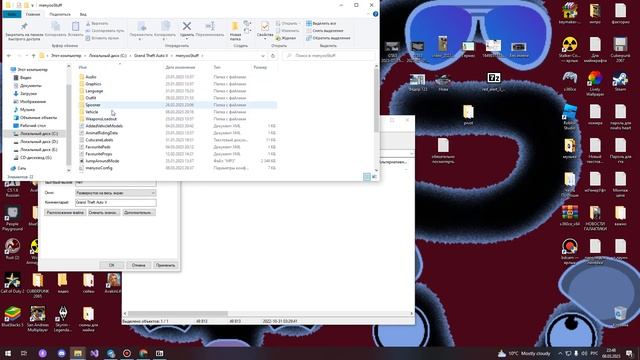Viewport: 640px width, 360px height.
Task: Click the Сменить значок button
Action: [x=104, y=213]
